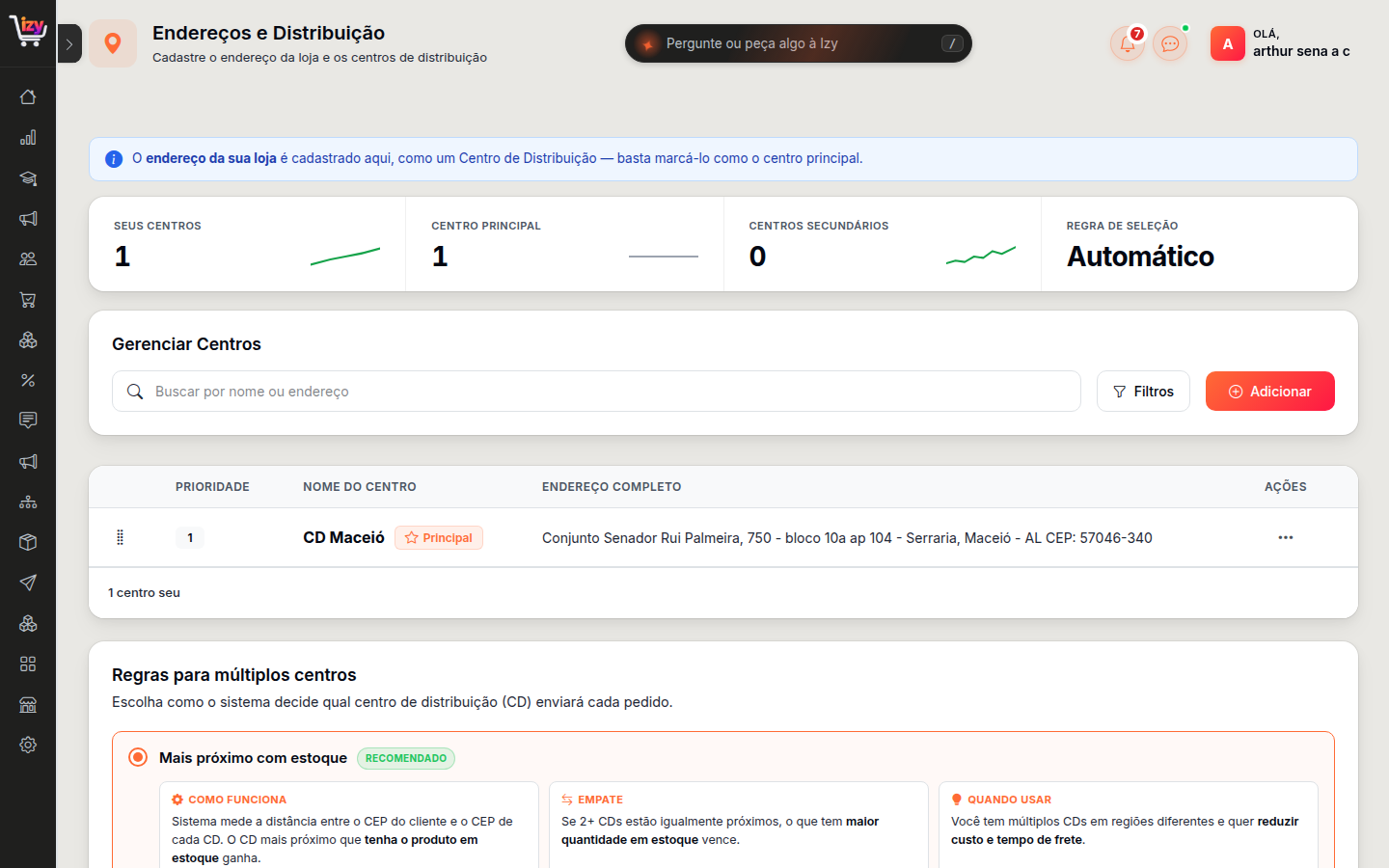Open the graduation cap icon
Screen dimensions: 1389x868
[28, 178]
